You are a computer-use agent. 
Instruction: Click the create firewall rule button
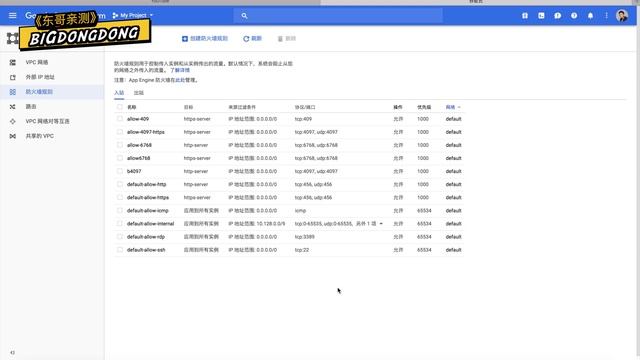(204, 38)
